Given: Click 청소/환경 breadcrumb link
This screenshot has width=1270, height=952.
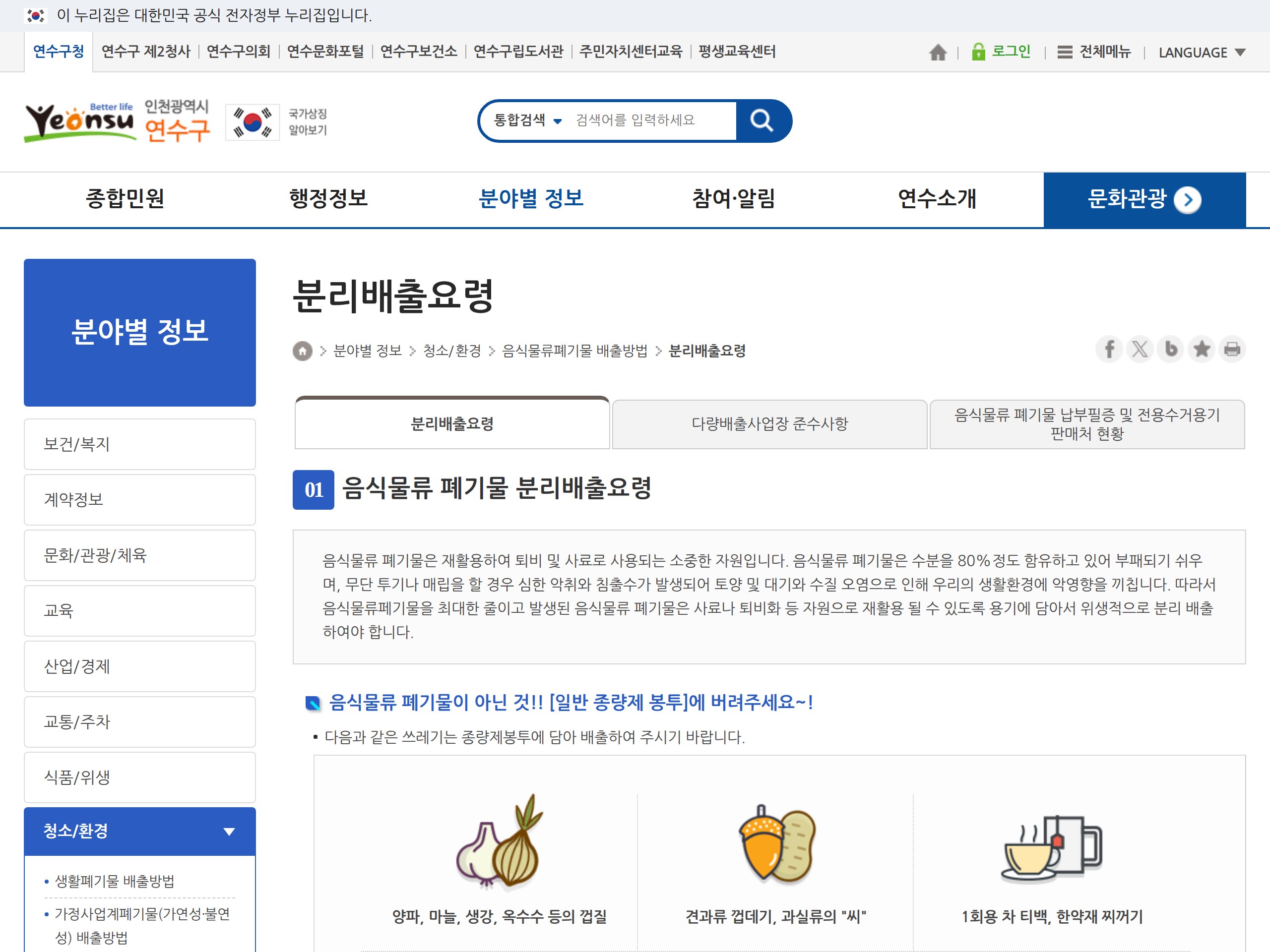Looking at the screenshot, I should point(452,351).
